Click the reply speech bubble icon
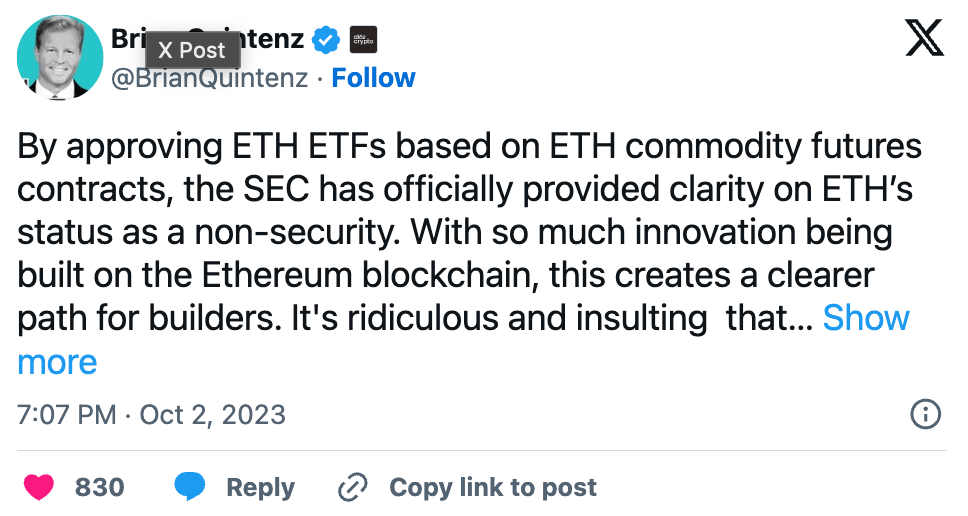The width and height of the screenshot is (968, 516). tap(190, 487)
